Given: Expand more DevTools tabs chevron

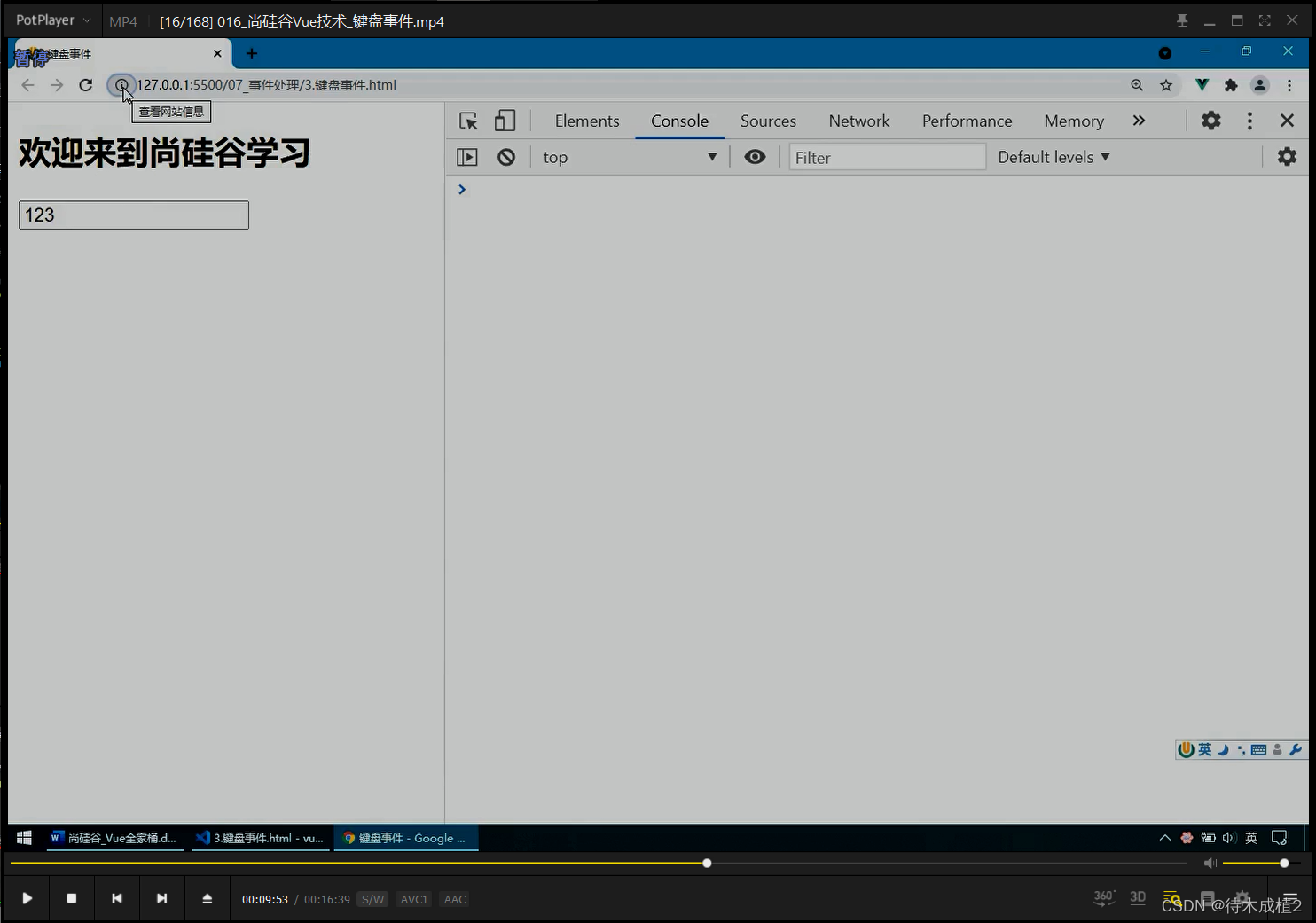Looking at the screenshot, I should [x=1139, y=121].
